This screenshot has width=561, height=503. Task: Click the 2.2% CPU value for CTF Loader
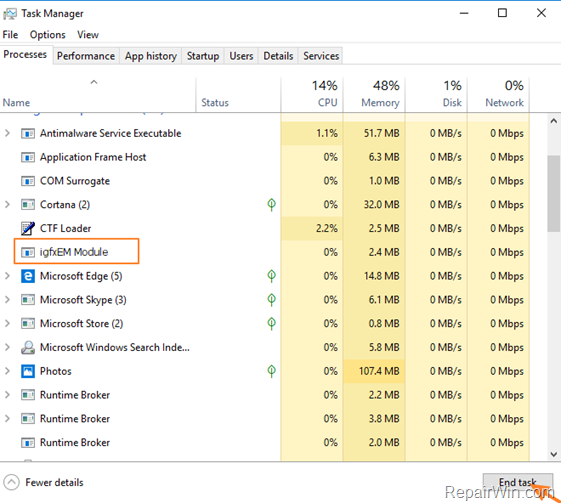pos(327,229)
